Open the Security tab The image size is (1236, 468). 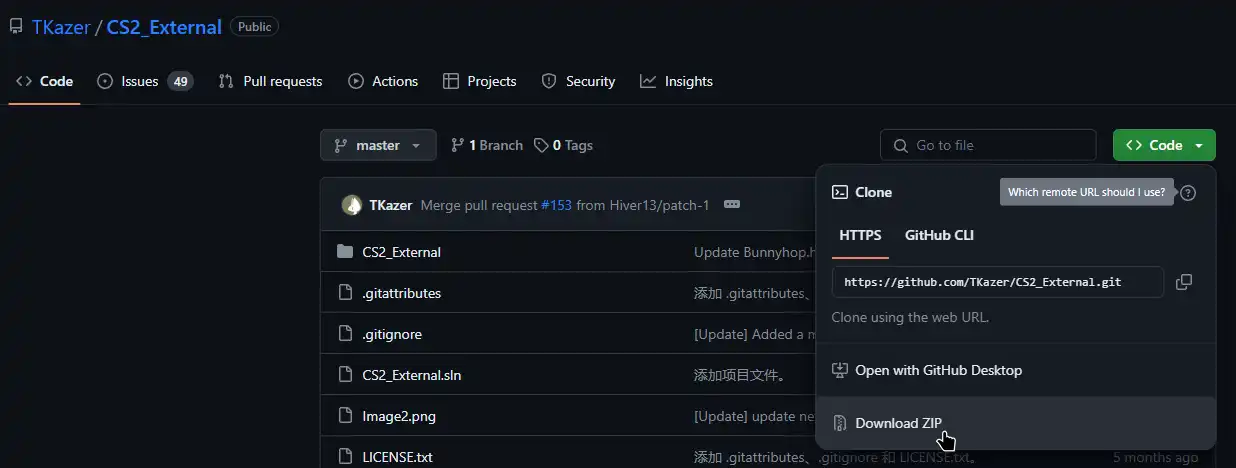[578, 81]
